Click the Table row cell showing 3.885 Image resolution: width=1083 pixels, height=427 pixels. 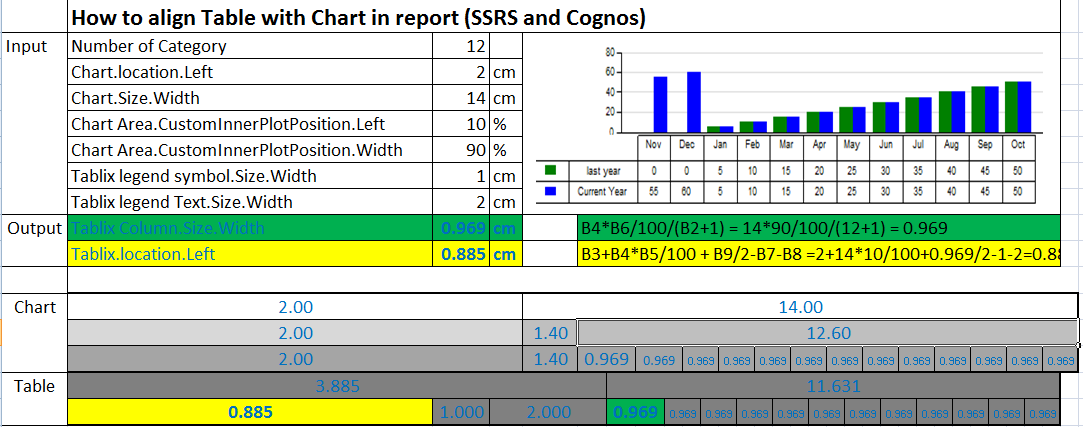(337, 386)
